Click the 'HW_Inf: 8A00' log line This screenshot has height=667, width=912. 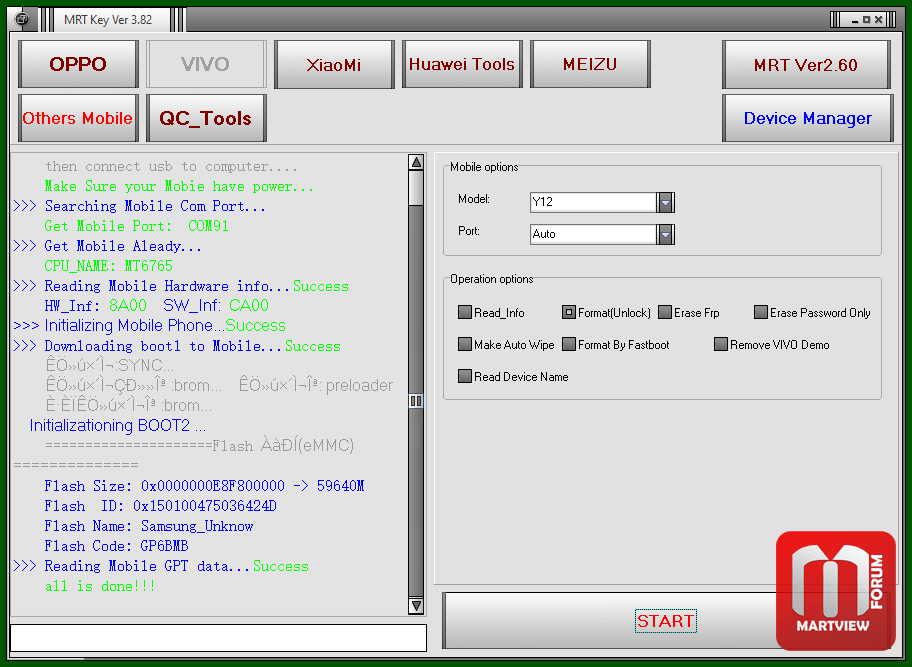coord(96,305)
